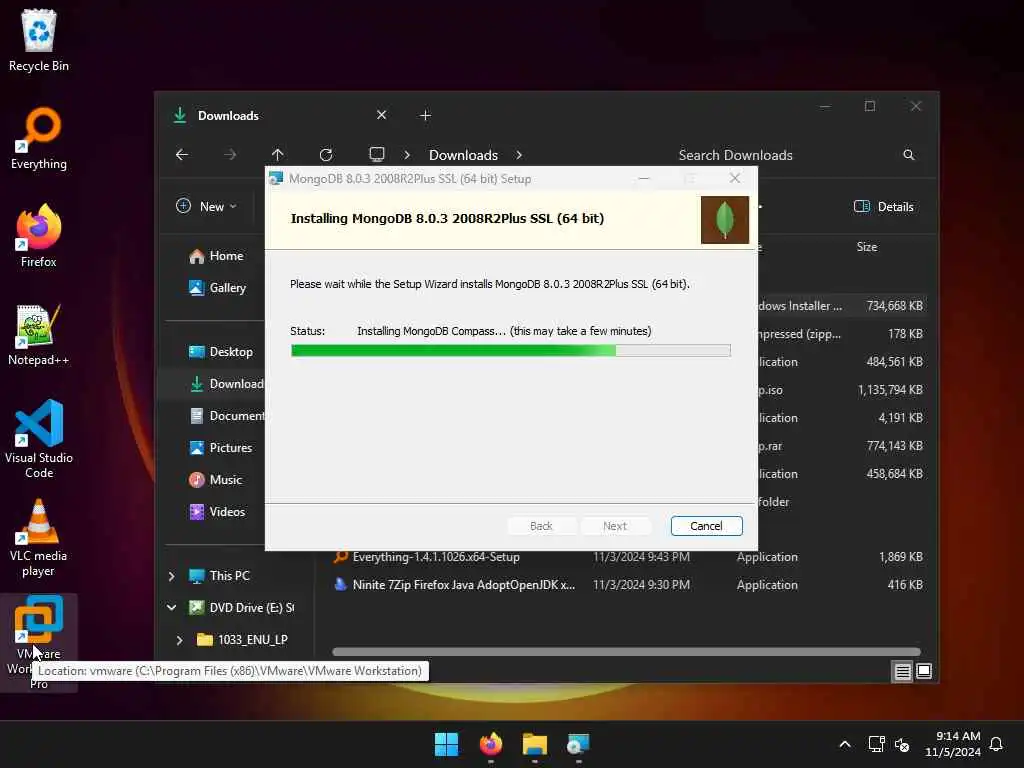Viewport: 1024px width, 768px height.
Task: Click the disabled Next button in setup
Action: (615, 526)
